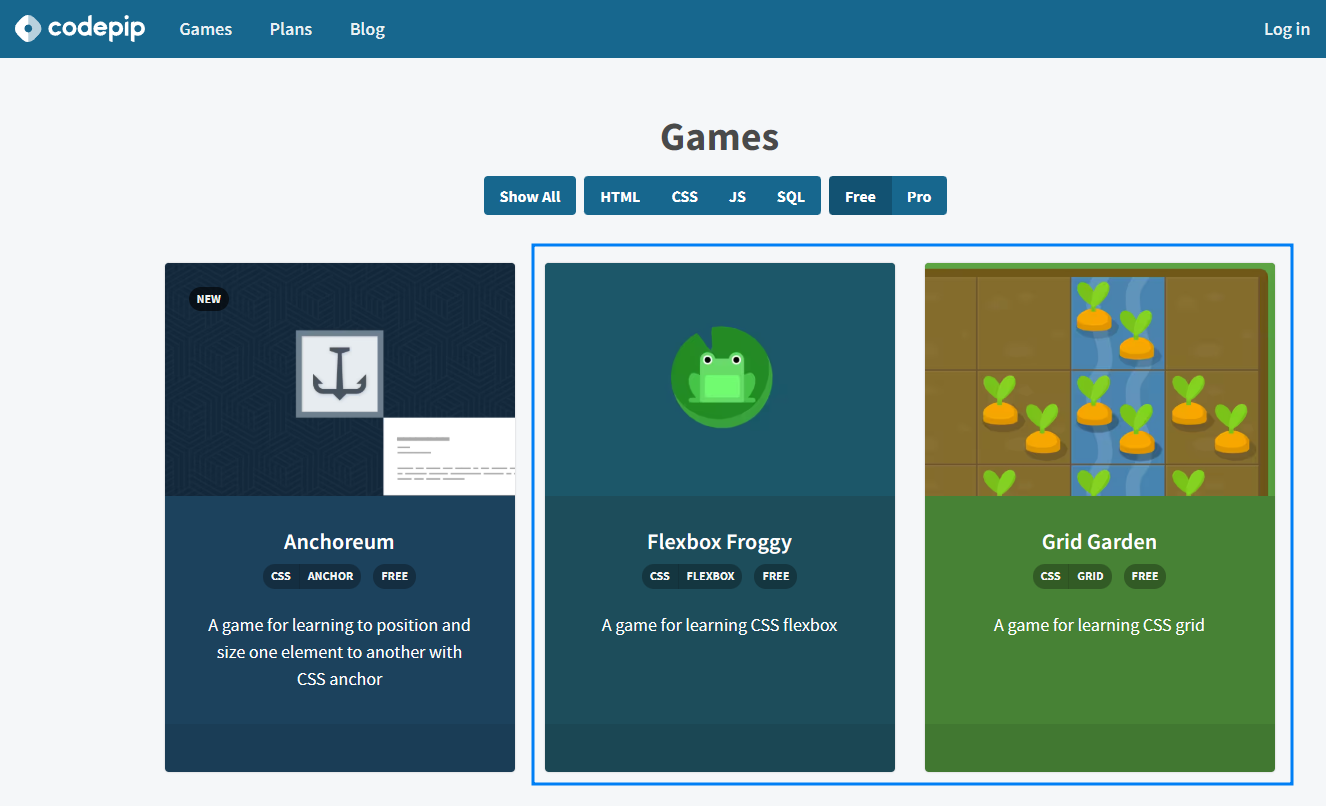Click the GRID tag
1326x806 pixels.
(1091, 576)
